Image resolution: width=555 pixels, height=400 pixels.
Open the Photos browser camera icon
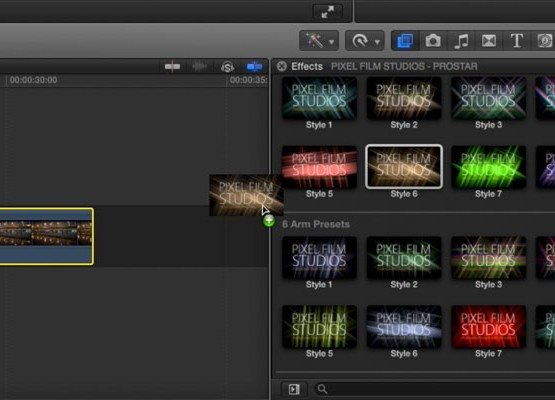[x=433, y=41]
